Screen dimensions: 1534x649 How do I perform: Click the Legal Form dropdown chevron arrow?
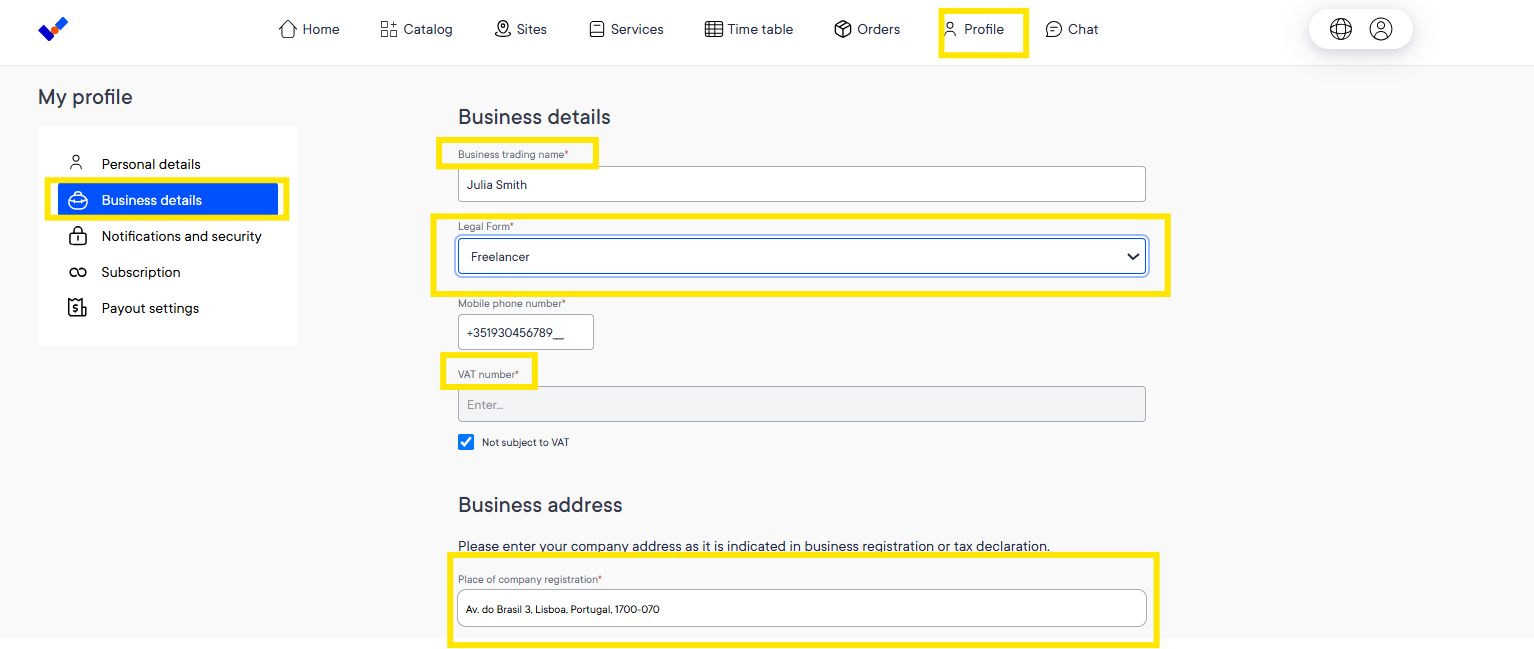tap(1133, 257)
